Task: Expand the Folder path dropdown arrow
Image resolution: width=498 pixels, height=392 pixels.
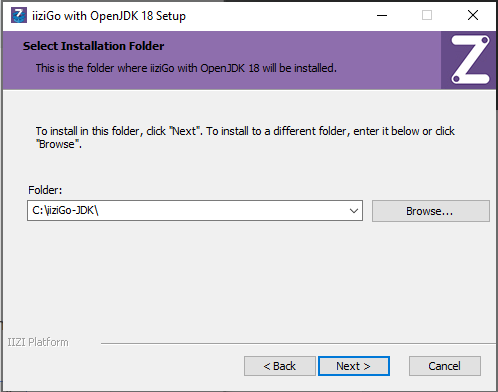Action: (354, 211)
